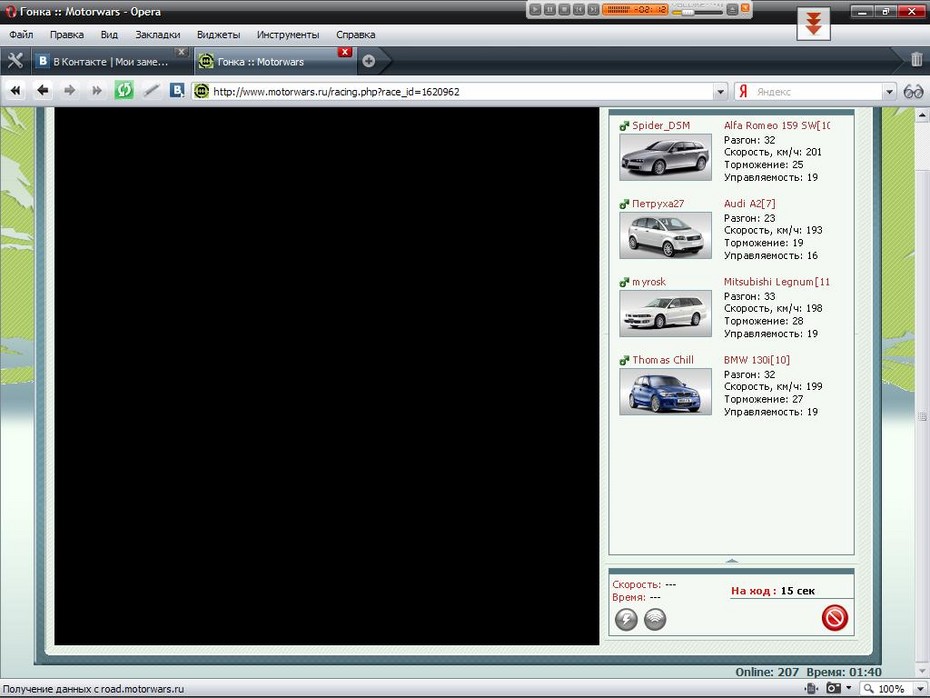Open the closed tabs trash icon
This screenshot has height=698, width=930.
point(916,59)
